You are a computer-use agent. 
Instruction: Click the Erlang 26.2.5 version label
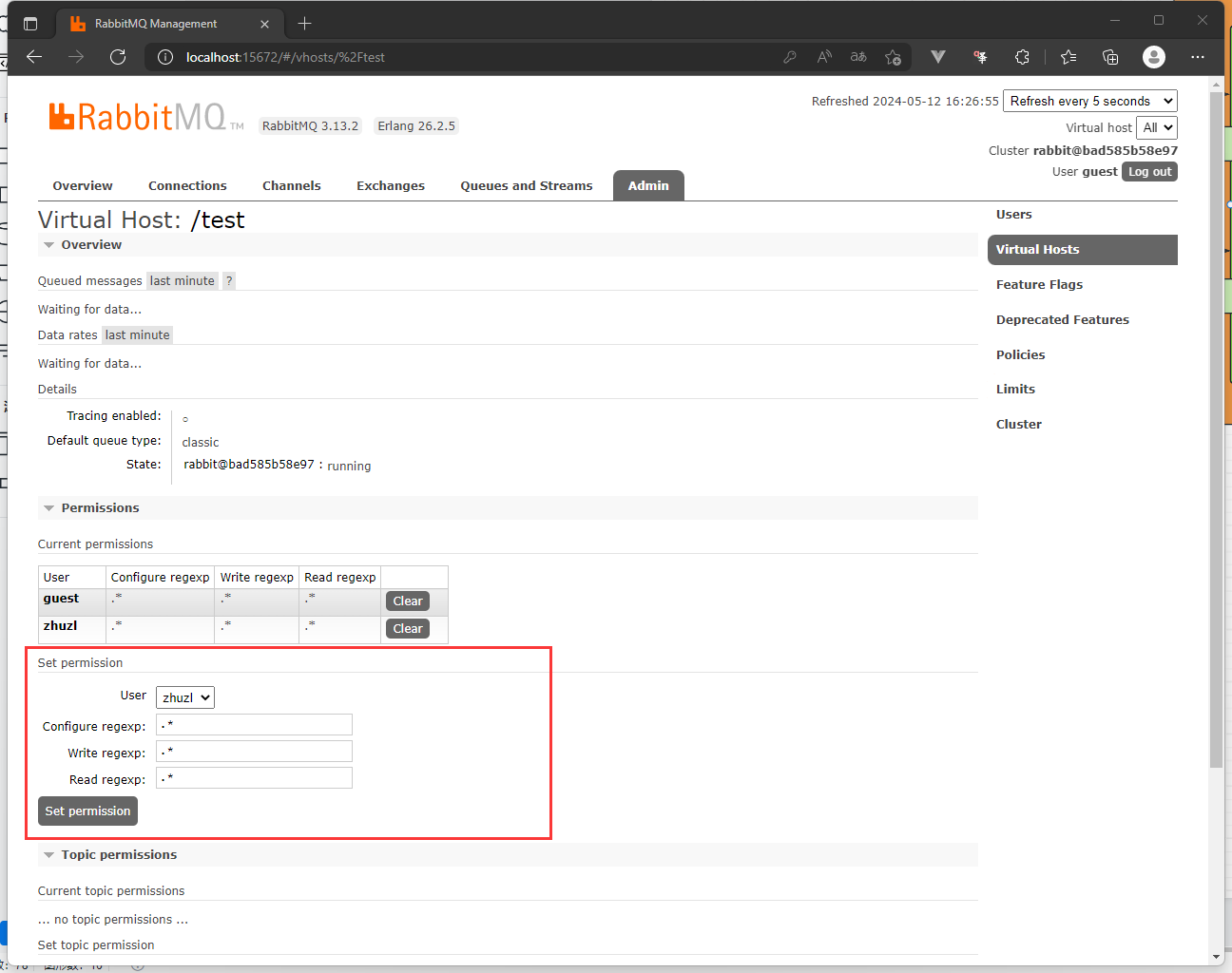416,125
